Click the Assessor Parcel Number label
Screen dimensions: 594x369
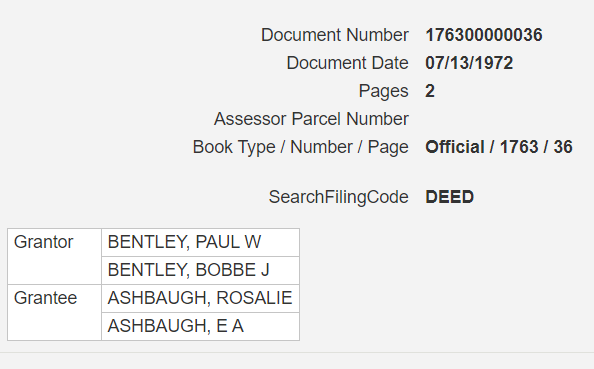(311, 119)
